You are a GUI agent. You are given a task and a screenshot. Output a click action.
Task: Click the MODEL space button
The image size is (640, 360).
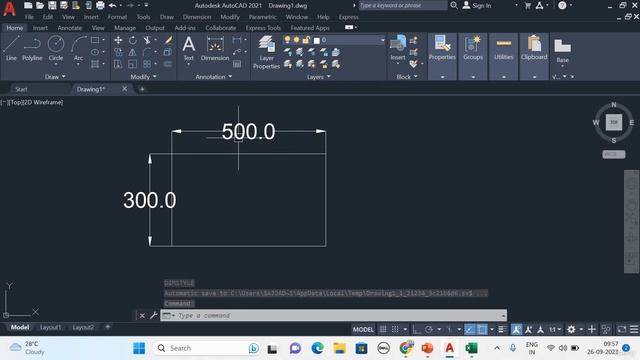[x=363, y=329]
